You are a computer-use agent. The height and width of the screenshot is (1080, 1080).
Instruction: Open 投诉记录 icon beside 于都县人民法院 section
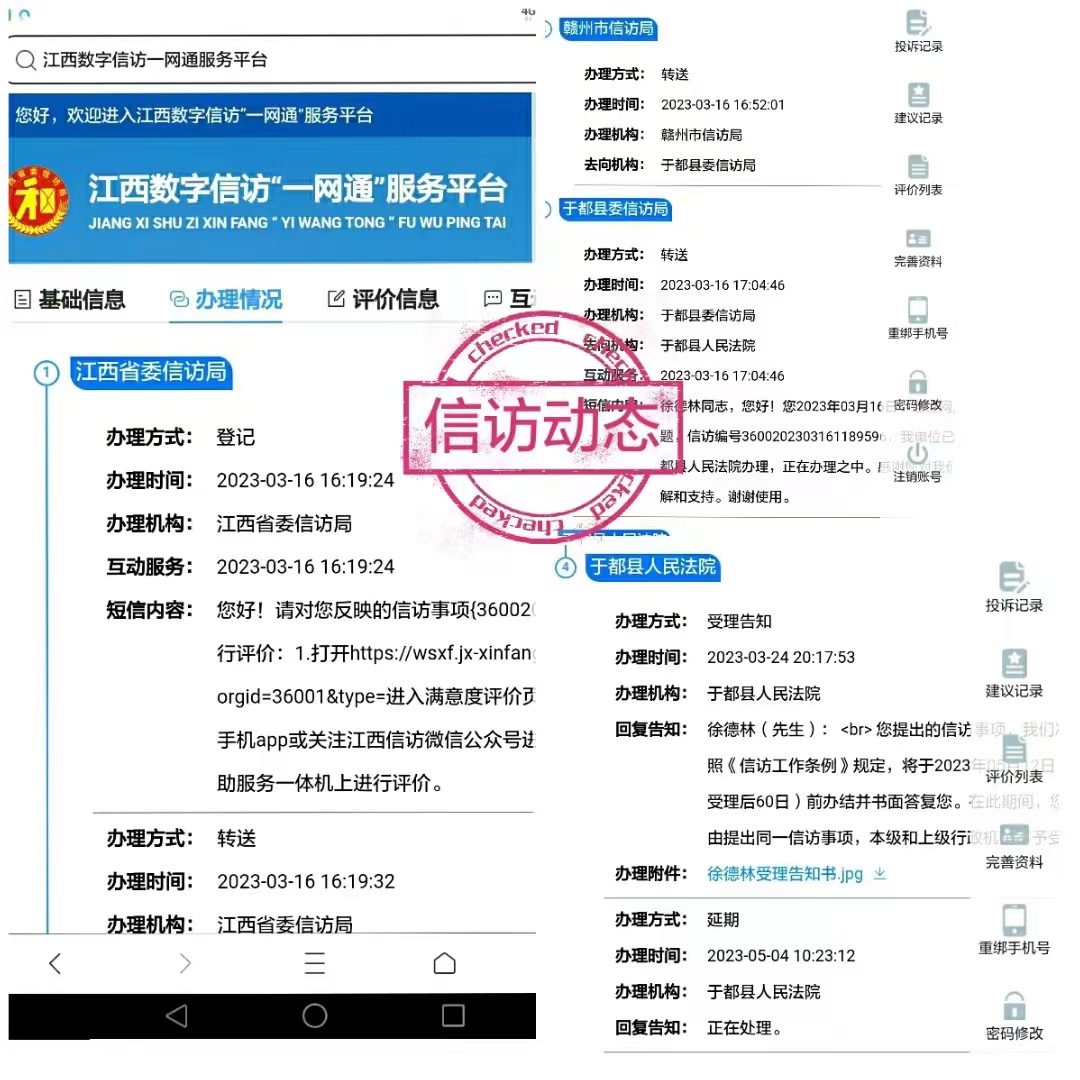tap(1014, 587)
